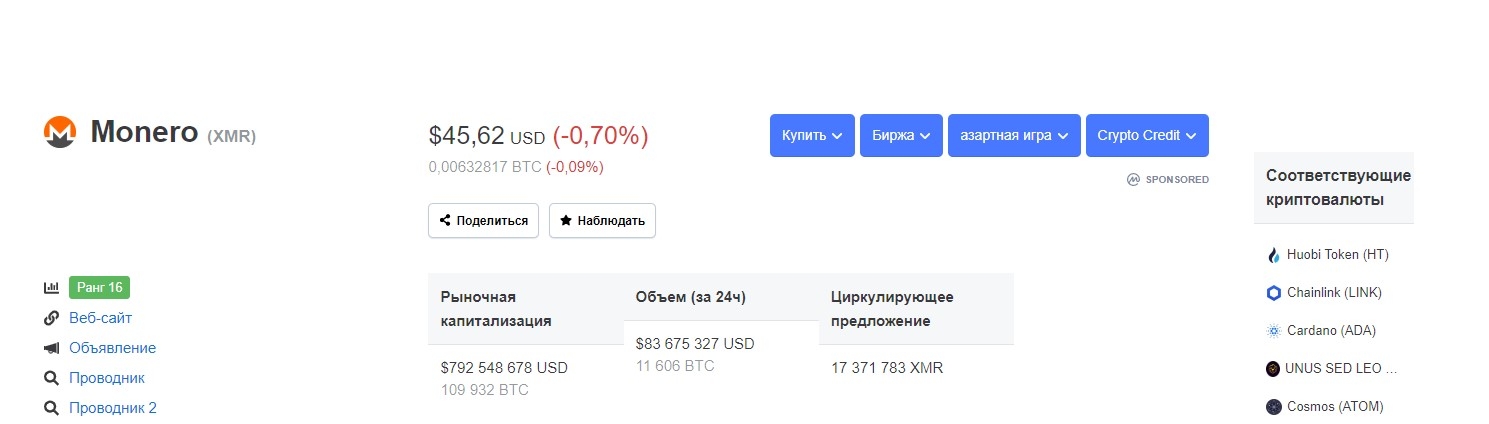This screenshot has height=424, width=1489.
Task: Select the Рыночная капитализация column header
Action: tap(525, 309)
